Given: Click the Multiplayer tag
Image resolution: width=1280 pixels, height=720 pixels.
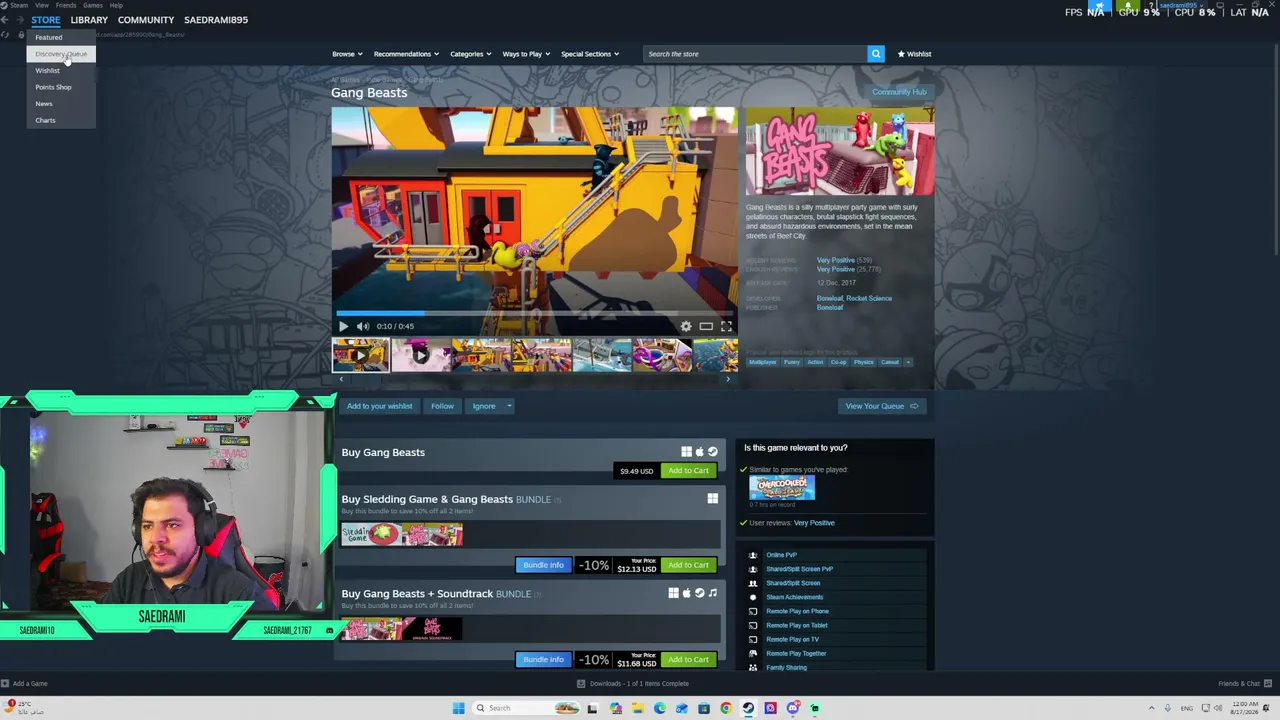Looking at the screenshot, I should [x=763, y=362].
